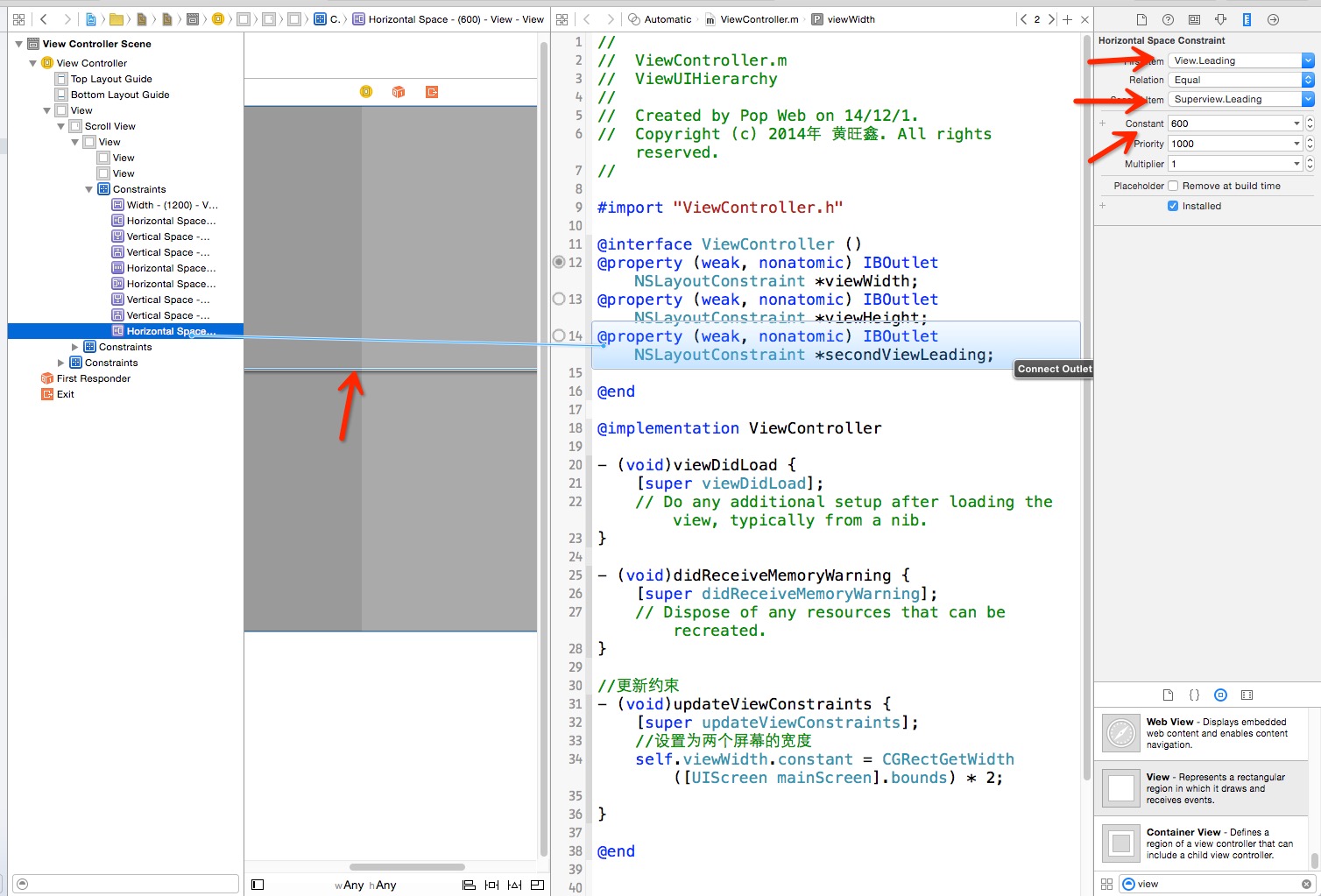This screenshot has height=896, width=1321.
Task: Click the View Controller dock icon on canvas
Action: 366,92
